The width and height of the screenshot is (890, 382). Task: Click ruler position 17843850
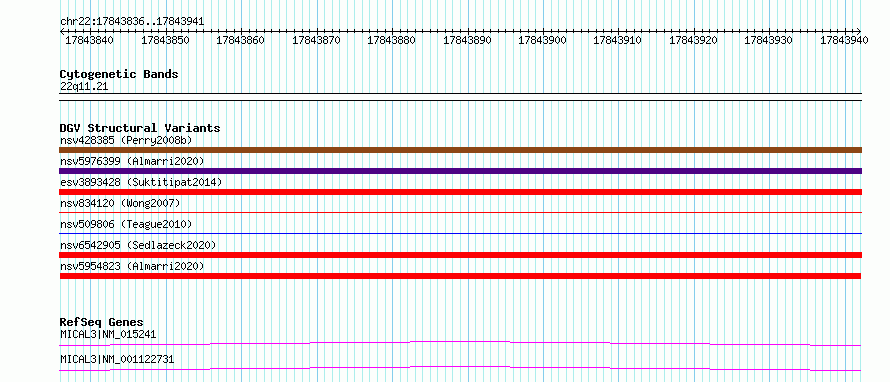pyautogui.click(x=165, y=41)
